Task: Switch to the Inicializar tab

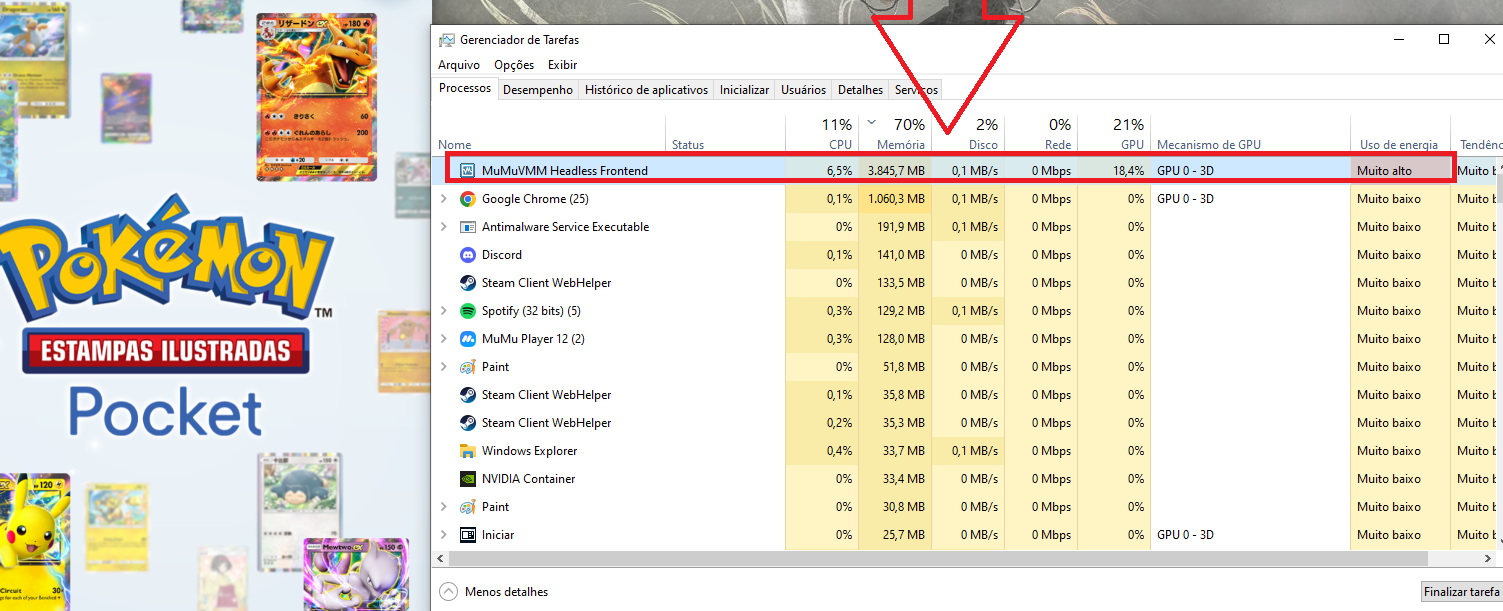Action: point(744,90)
